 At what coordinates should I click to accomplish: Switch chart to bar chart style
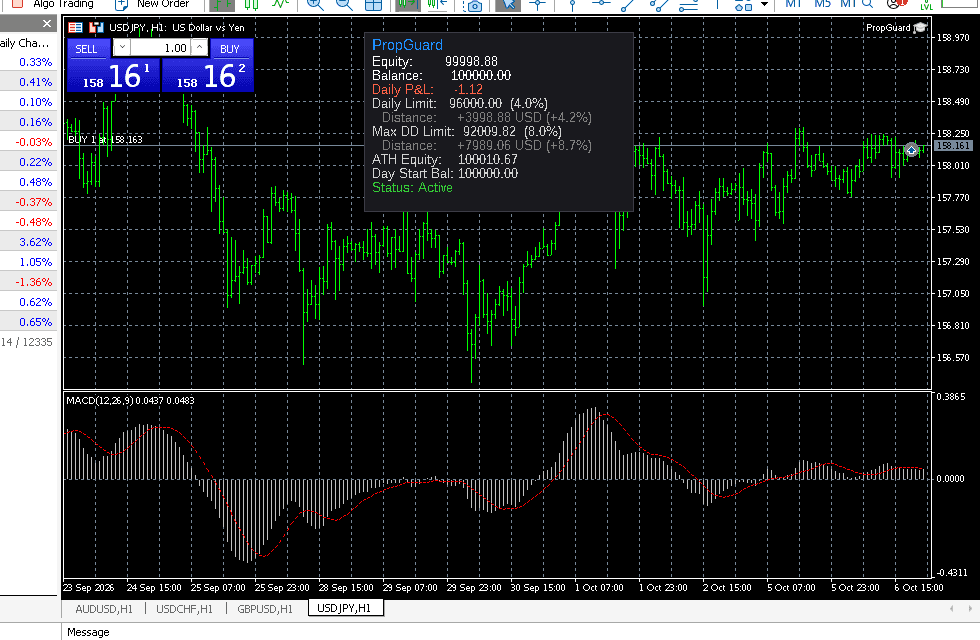(x=222, y=4)
